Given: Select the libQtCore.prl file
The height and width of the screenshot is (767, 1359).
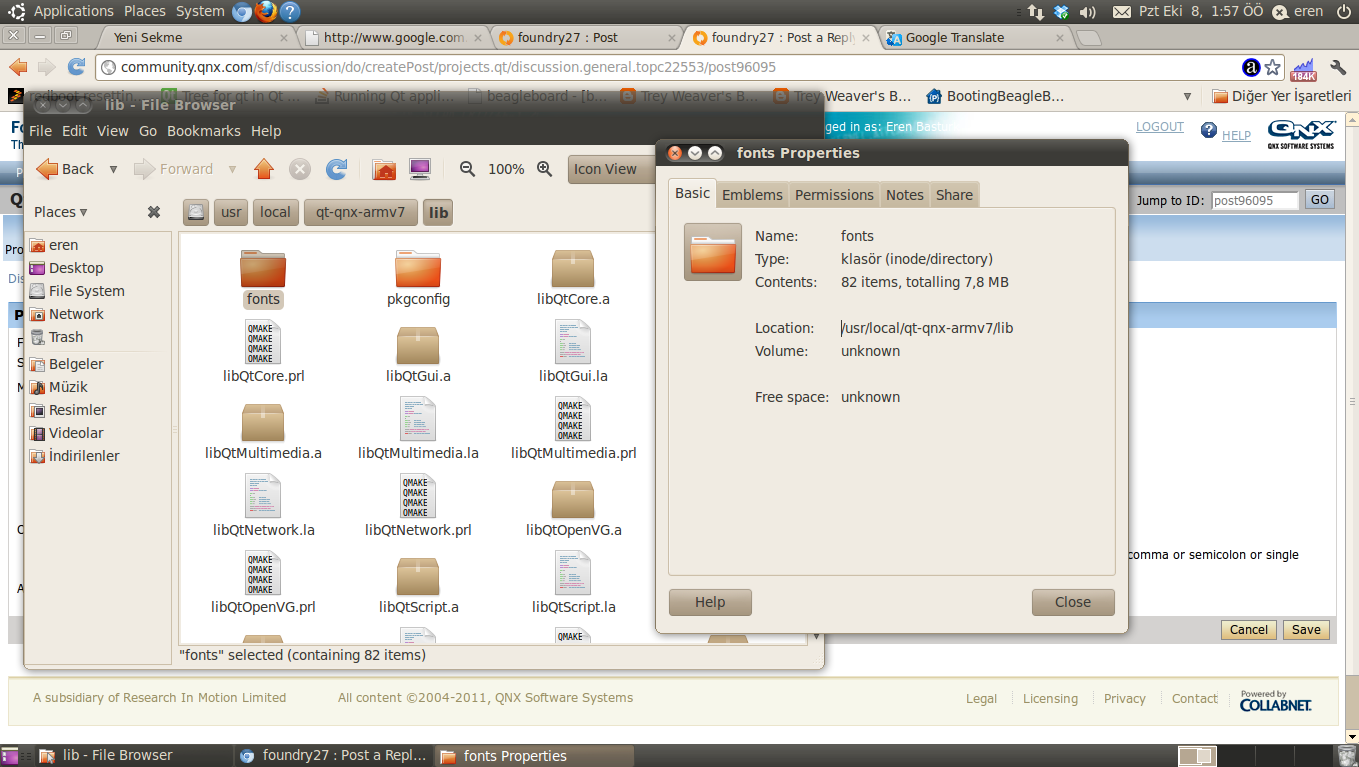Looking at the screenshot, I should (263, 353).
